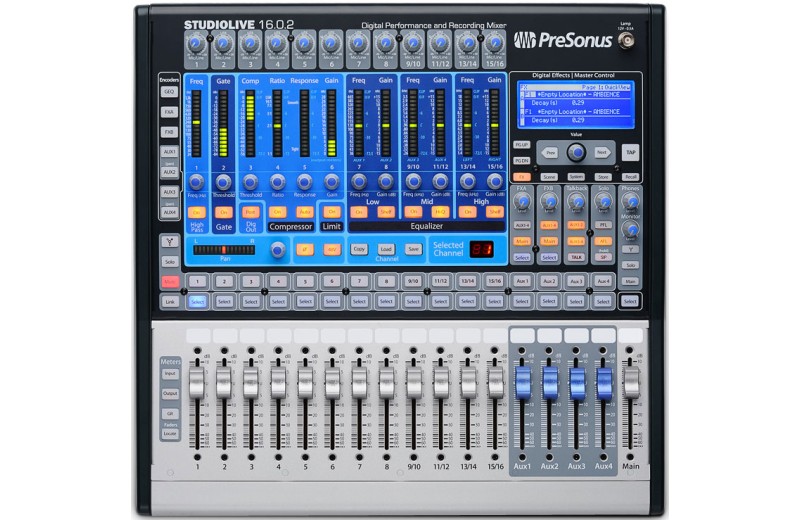Viewport: 800px width, 520px height.
Task: Toggle the Low EQ Shelf button
Action: 386,212
